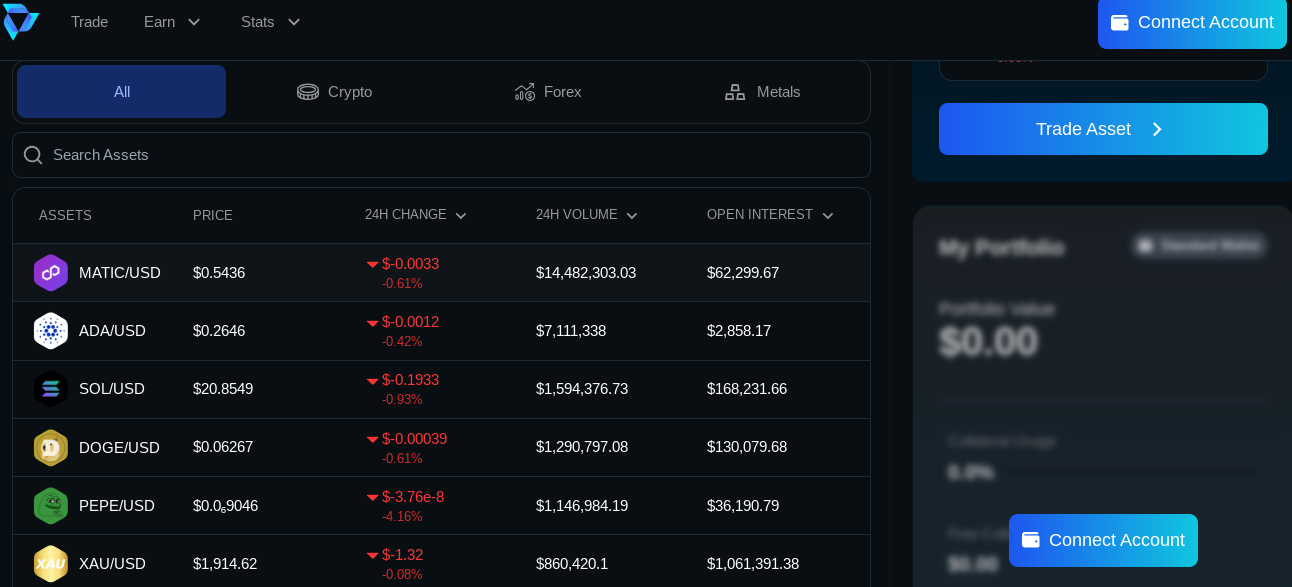This screenshot has width=1292, height=587.
Task: Click the top Connect Account button
Action: [x=1192, y=22]
